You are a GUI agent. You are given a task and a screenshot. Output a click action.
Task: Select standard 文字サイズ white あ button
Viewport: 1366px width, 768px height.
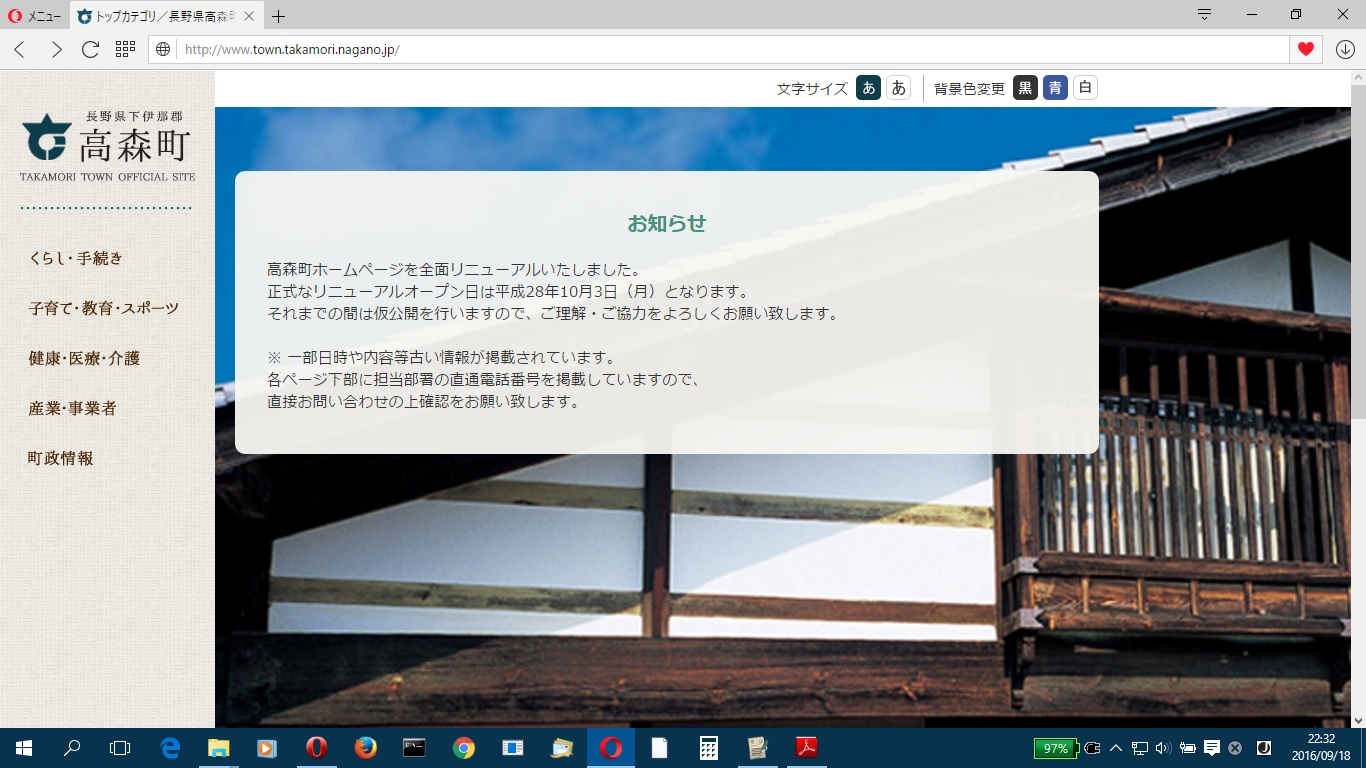coord(898,88)
